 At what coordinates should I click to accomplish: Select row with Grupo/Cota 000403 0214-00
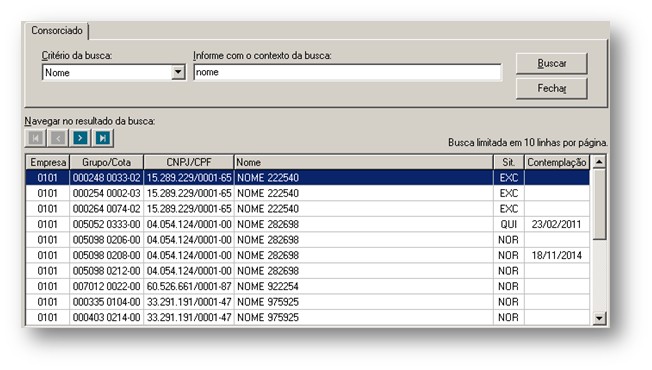point(308,317)
